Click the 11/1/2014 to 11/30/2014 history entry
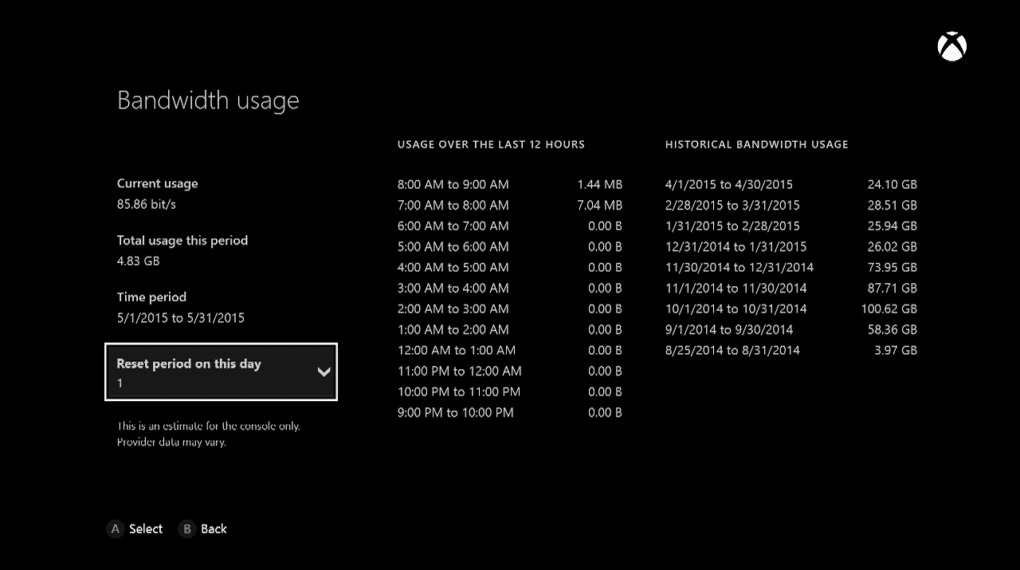The image size is (1020, 570). [x=790, y=288]
